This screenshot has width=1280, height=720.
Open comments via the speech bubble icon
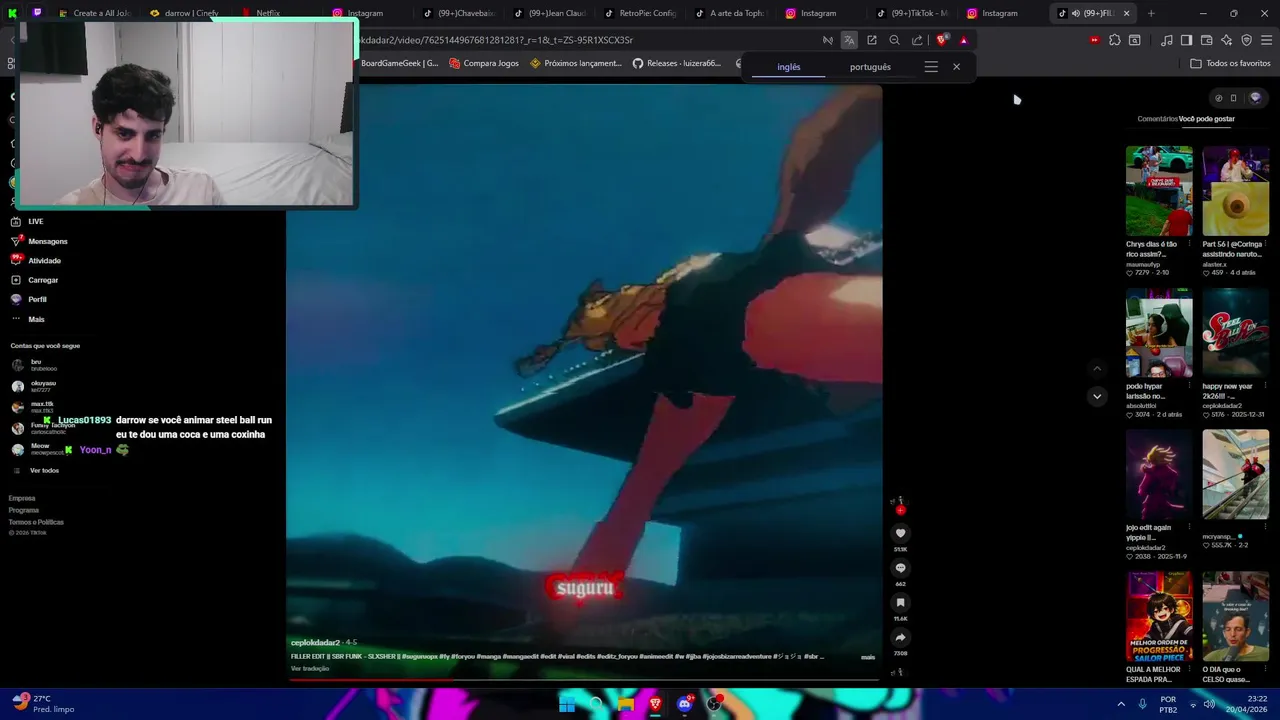click(900, 568)
